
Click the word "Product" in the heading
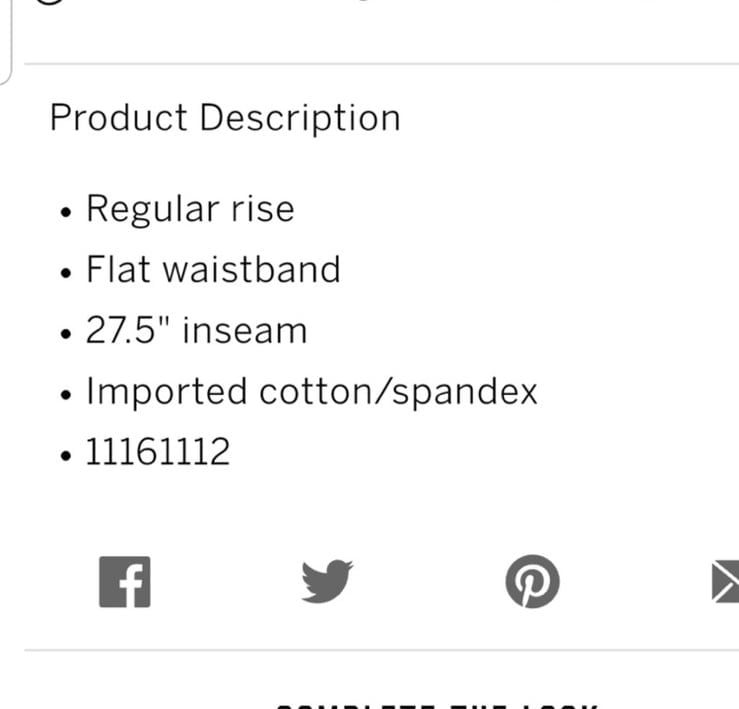click(119, 117)
